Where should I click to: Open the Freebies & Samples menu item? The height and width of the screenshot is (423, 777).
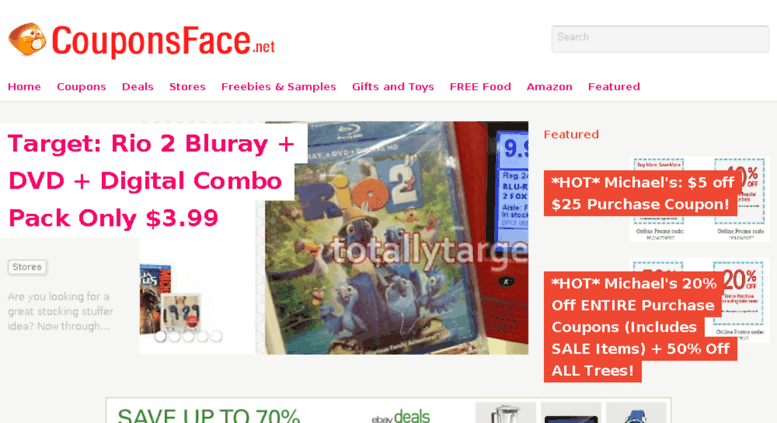pos(278,87)
